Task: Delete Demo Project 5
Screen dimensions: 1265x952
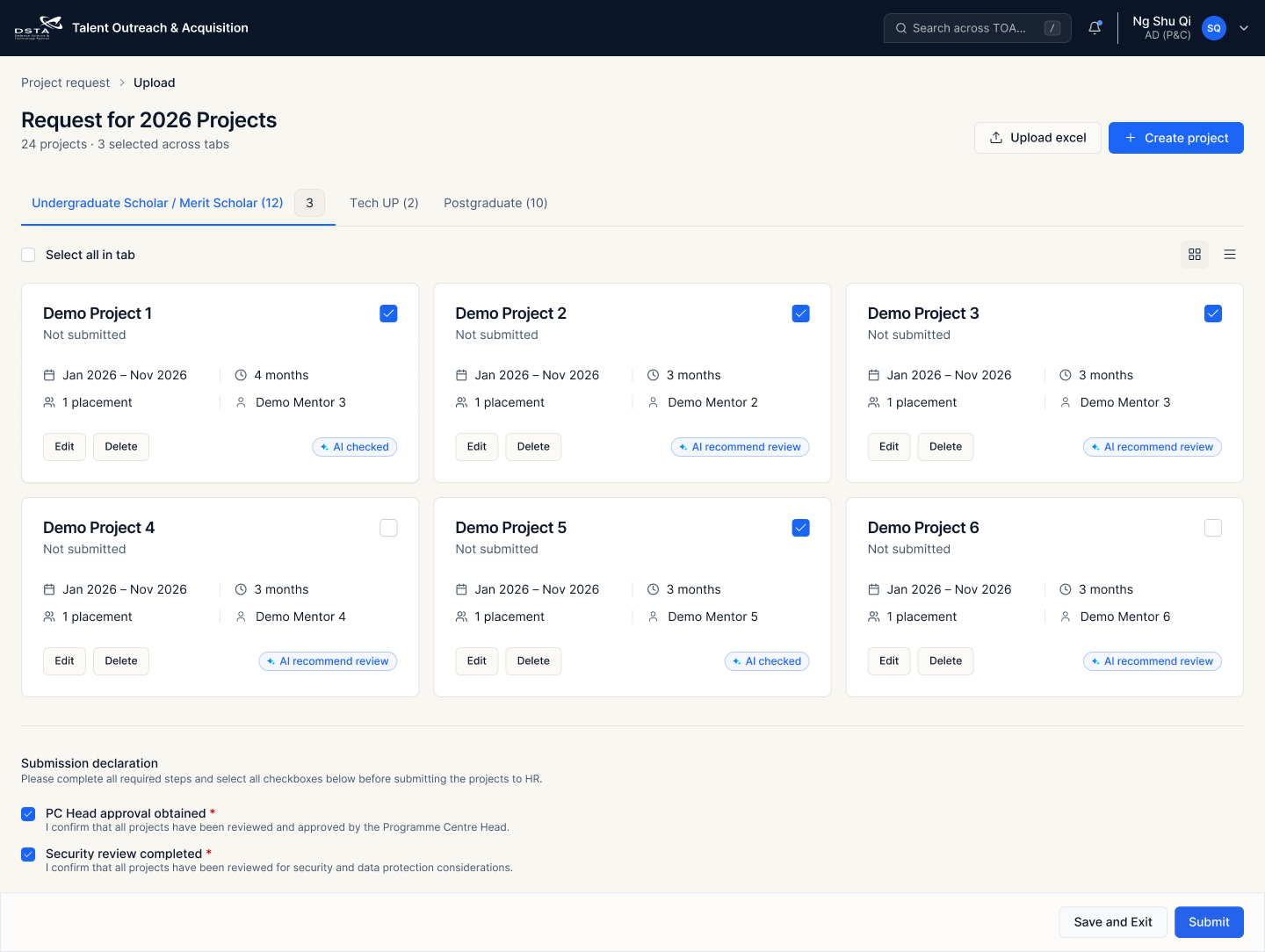Action: [x=533, y=661]
